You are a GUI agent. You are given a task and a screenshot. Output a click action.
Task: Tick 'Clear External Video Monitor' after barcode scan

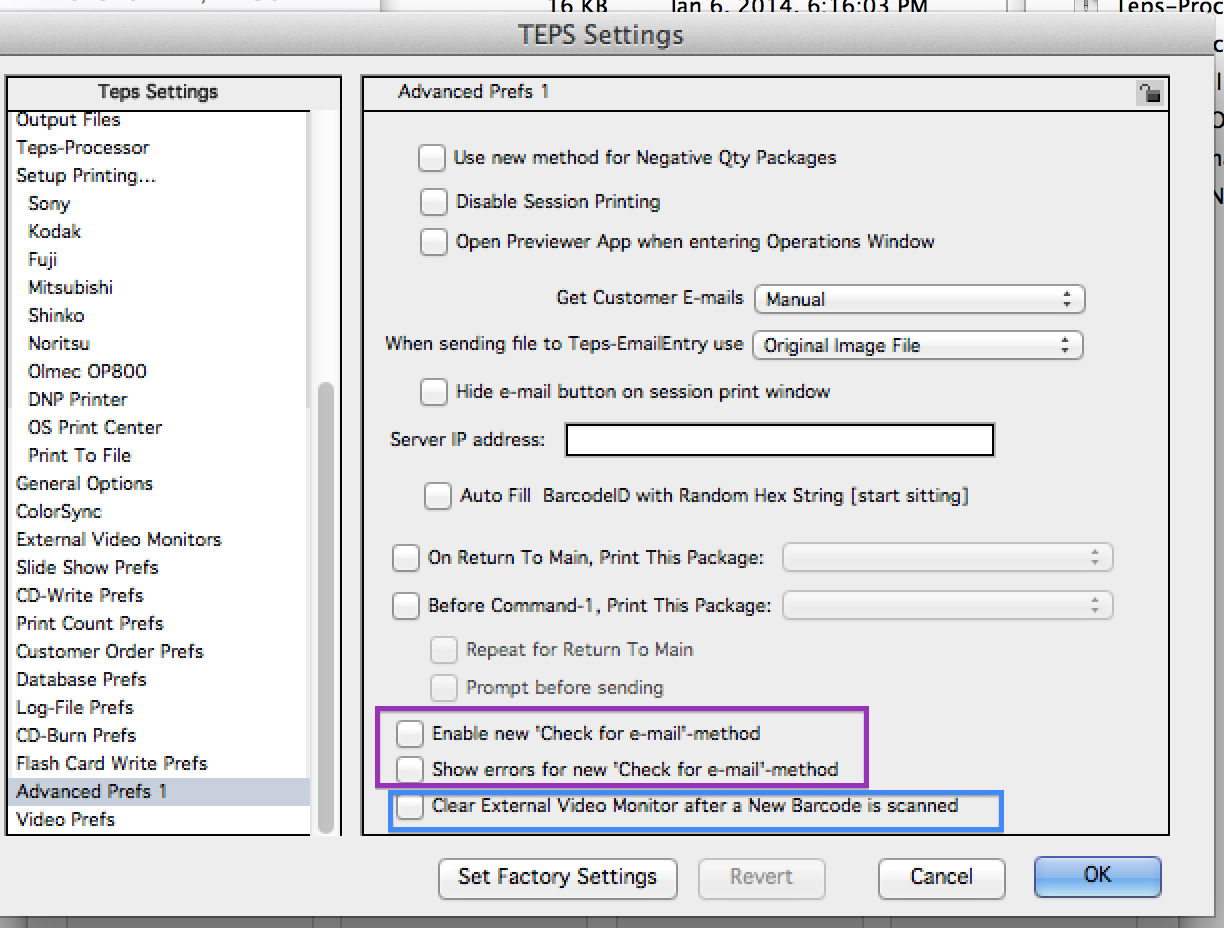pyautogui.click(x=409, y=806)
